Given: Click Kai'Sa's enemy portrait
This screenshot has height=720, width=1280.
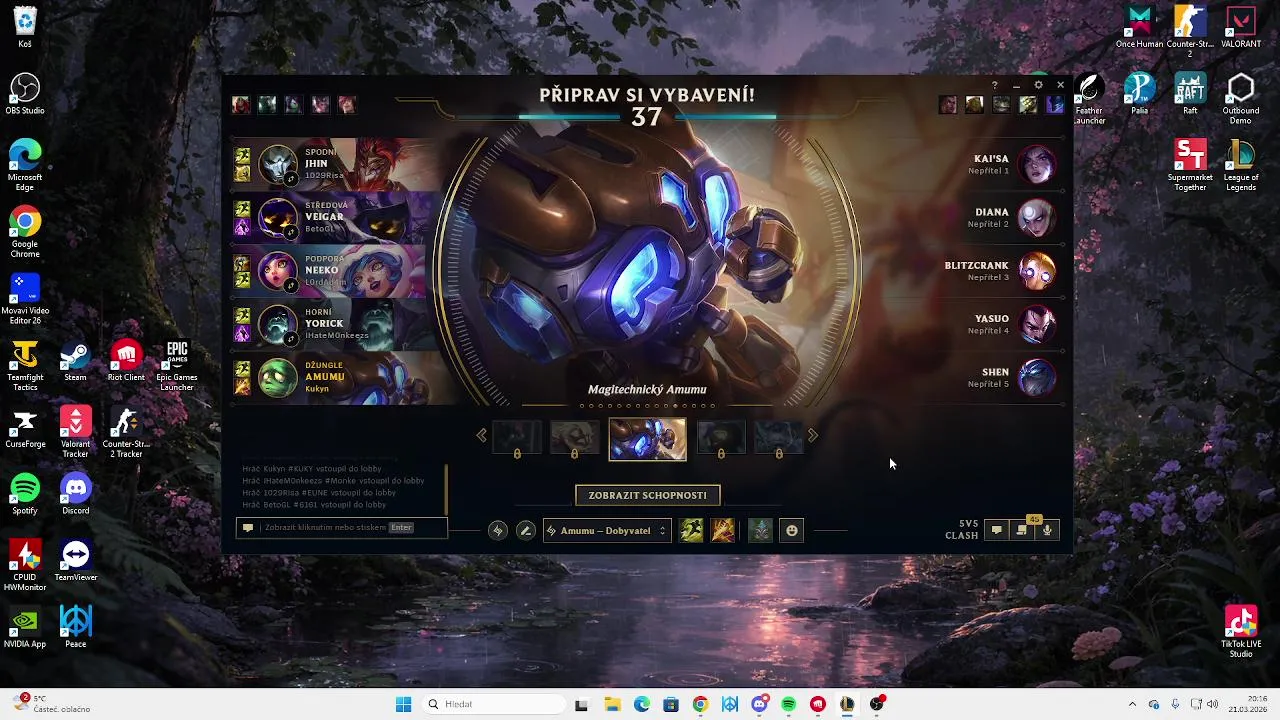Looking at the screenshot, I should point(1037,164).
